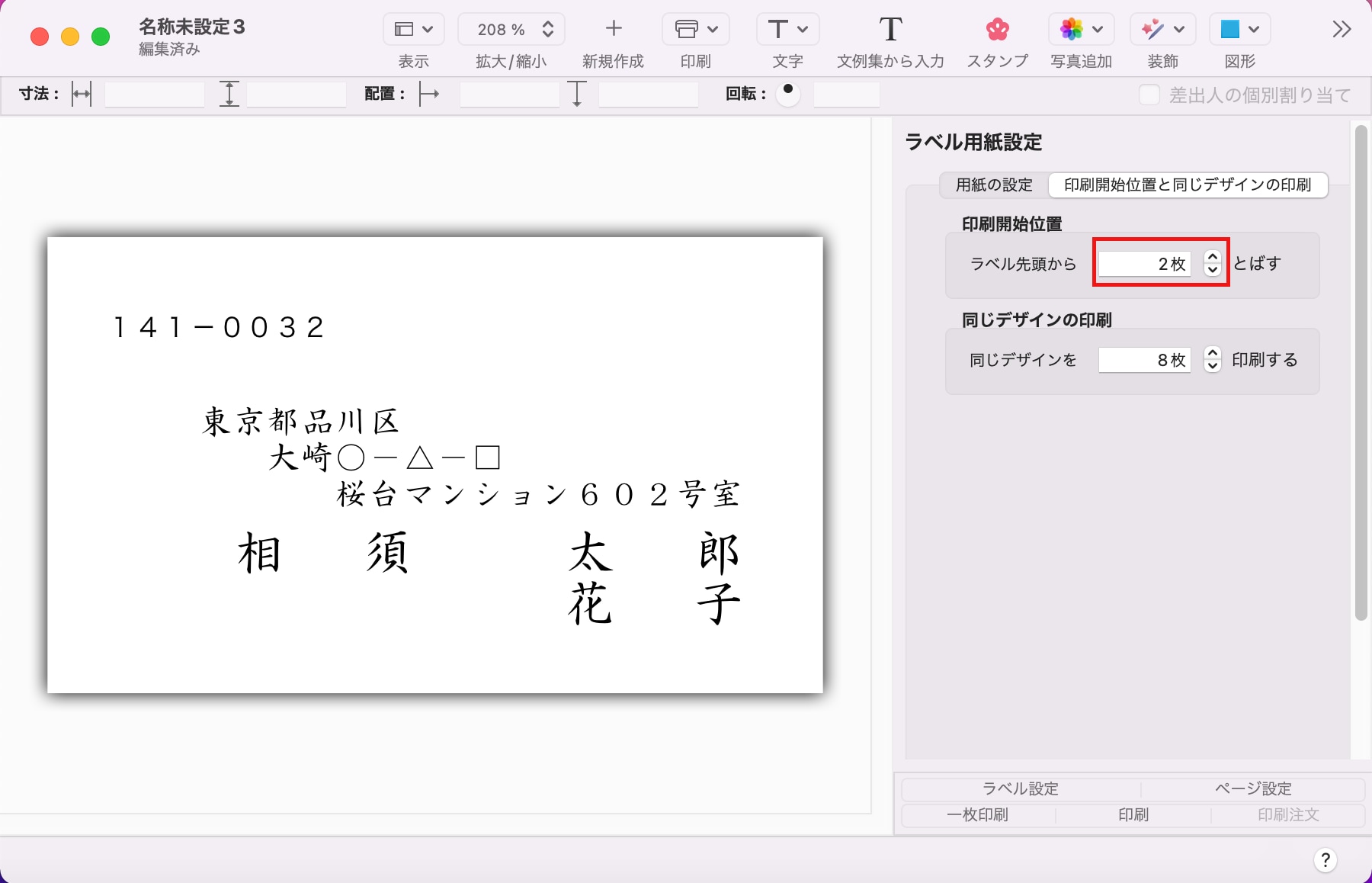The image size is (1372, 883).
Task: Click the width dimension icon beside 寸法
Action: (82, 95)
